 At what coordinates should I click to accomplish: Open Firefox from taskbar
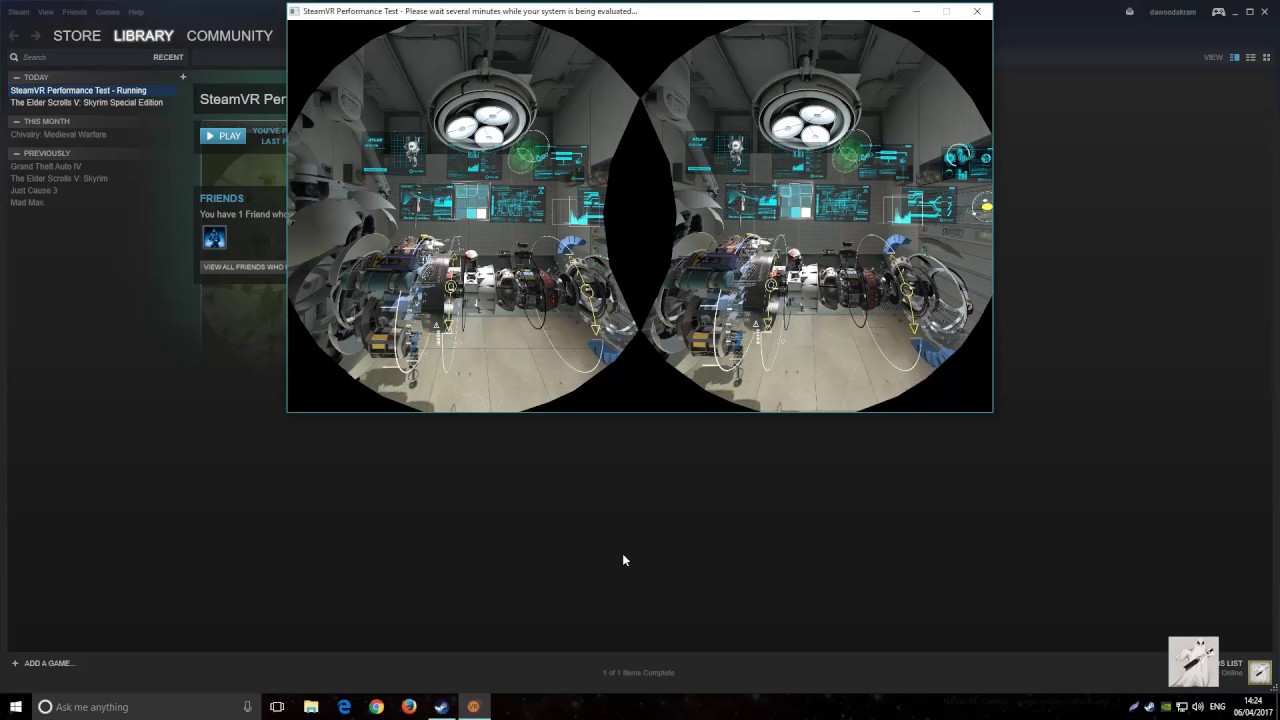[x=409, y=706]
